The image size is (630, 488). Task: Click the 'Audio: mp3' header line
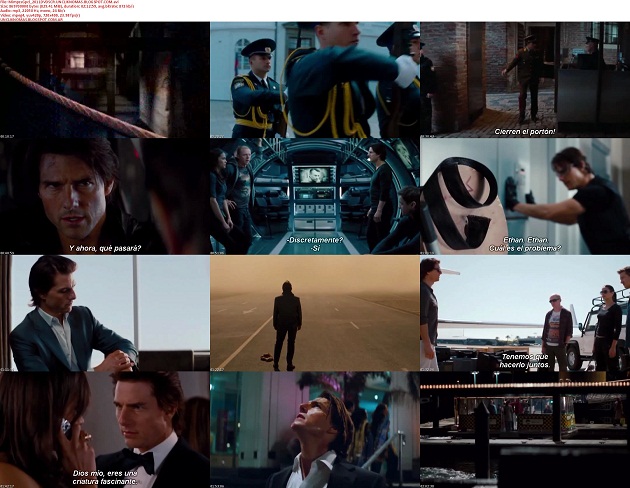coord(31,11)
